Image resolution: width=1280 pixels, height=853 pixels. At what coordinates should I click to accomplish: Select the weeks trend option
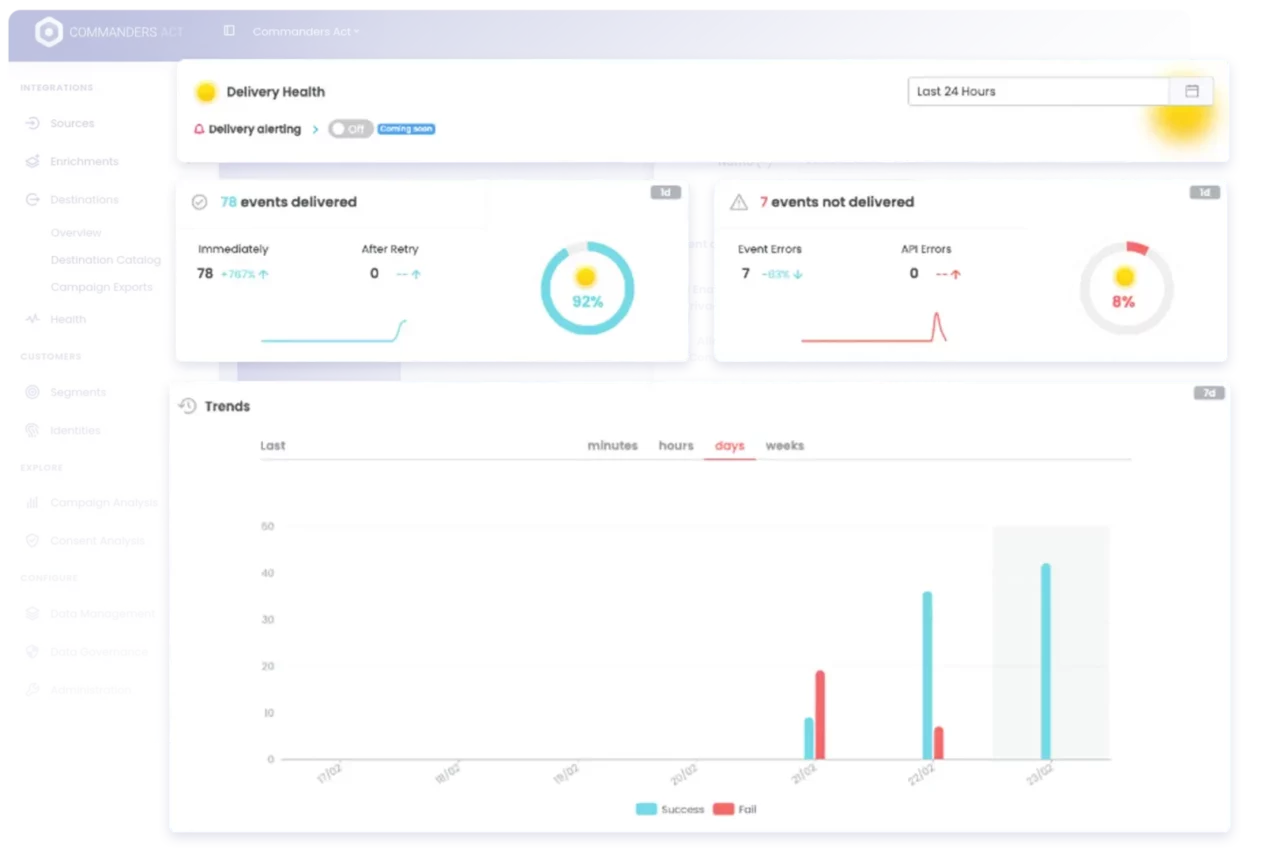point(784,446)
